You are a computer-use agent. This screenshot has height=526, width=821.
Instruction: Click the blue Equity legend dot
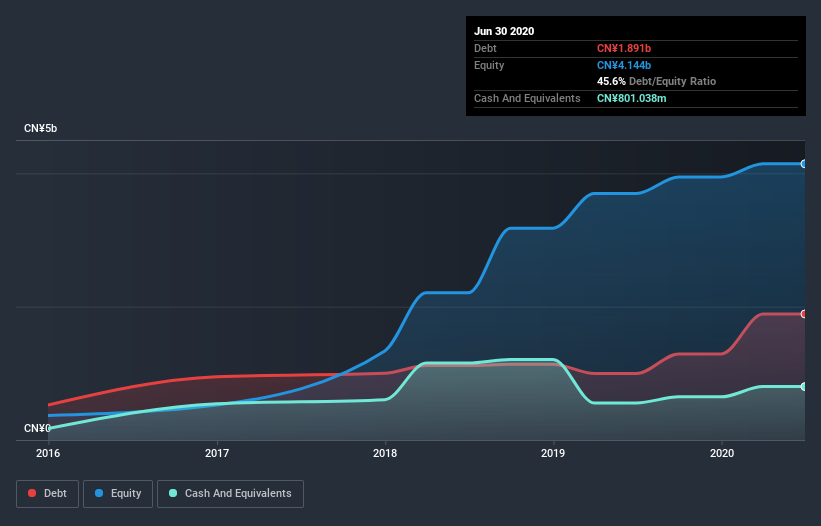pos(99,493)
